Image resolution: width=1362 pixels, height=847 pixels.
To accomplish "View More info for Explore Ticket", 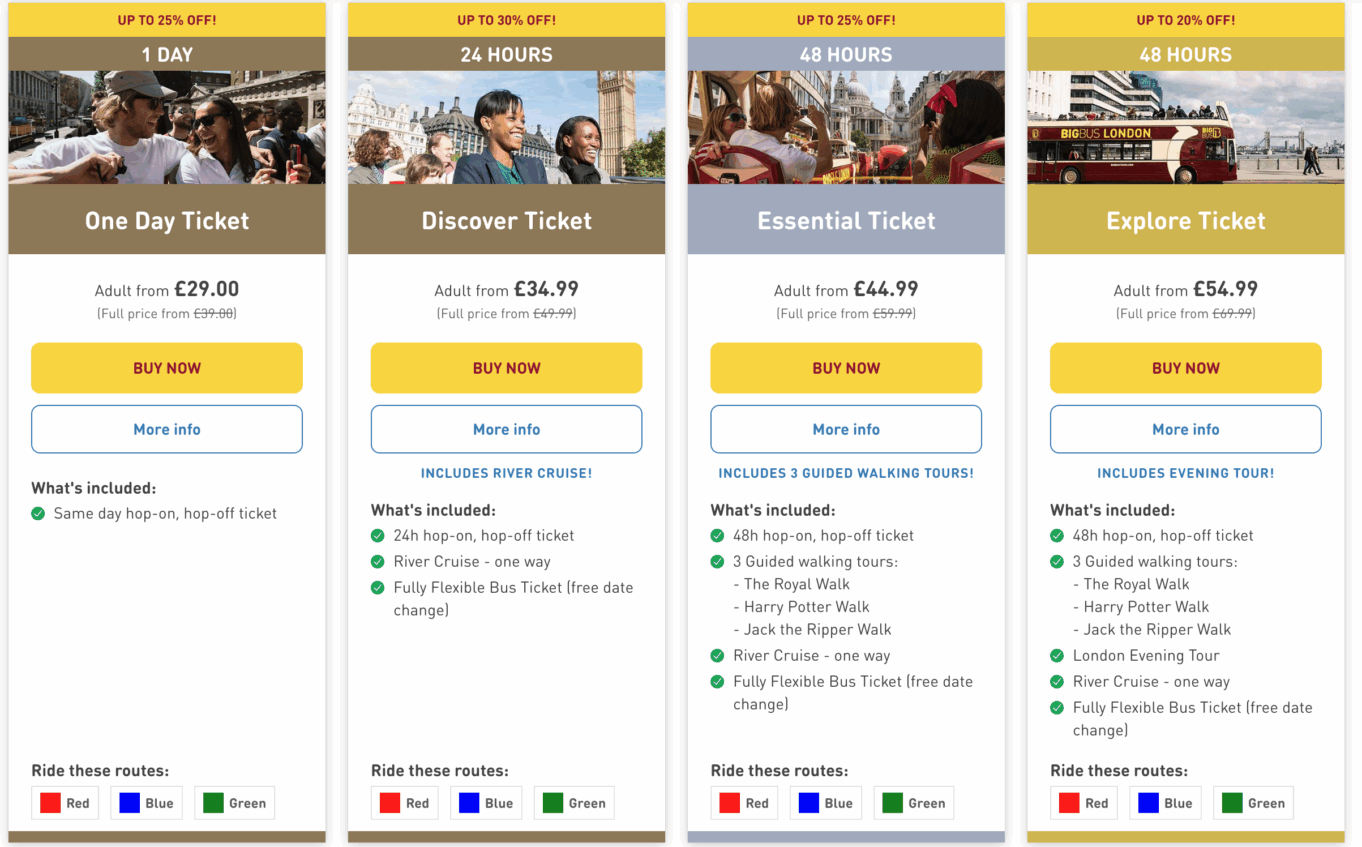I will 1185,429.
